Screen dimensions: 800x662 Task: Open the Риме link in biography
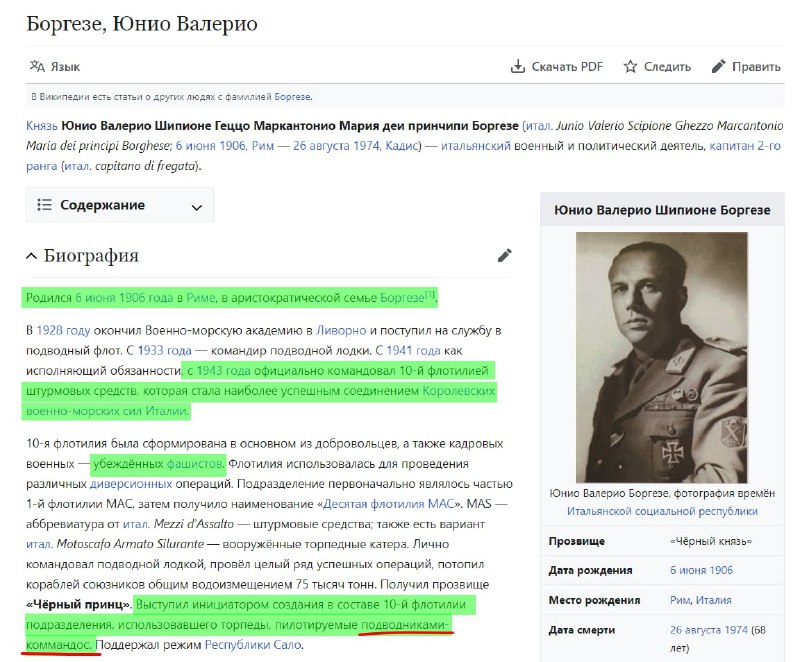pyautogui.click(x=201, y=297)
